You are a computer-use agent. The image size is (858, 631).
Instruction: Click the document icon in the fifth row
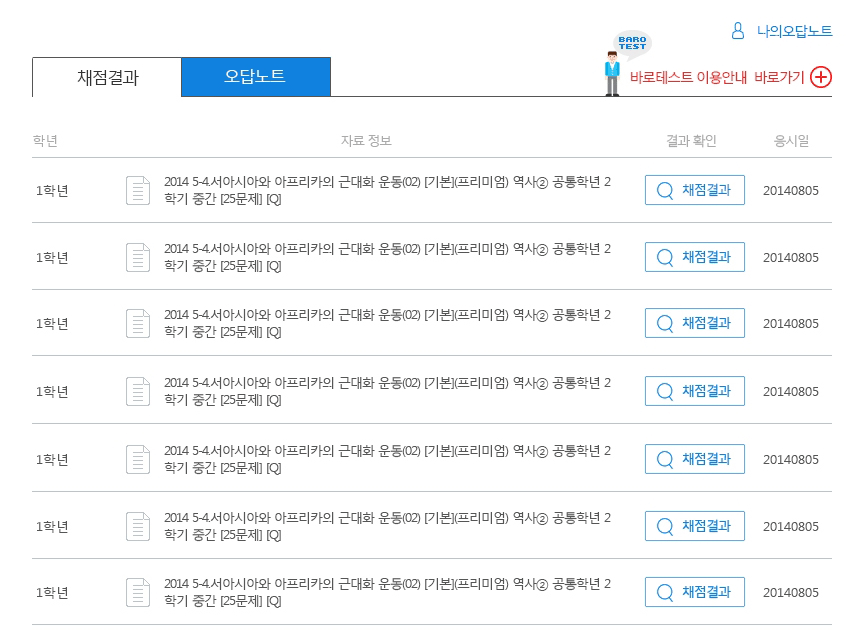pyautogui.click(x=138, y=459)
